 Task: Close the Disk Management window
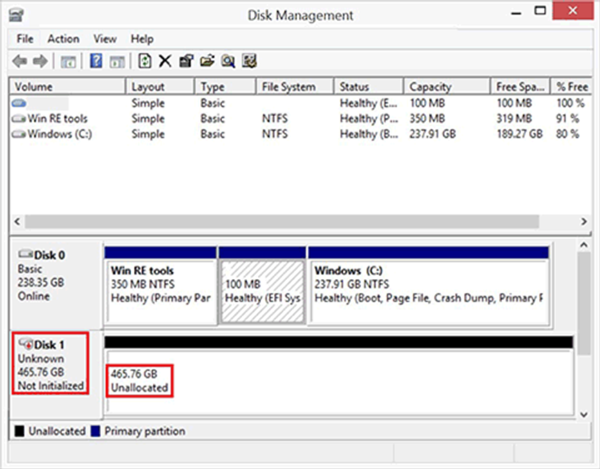tap(572, 11)
